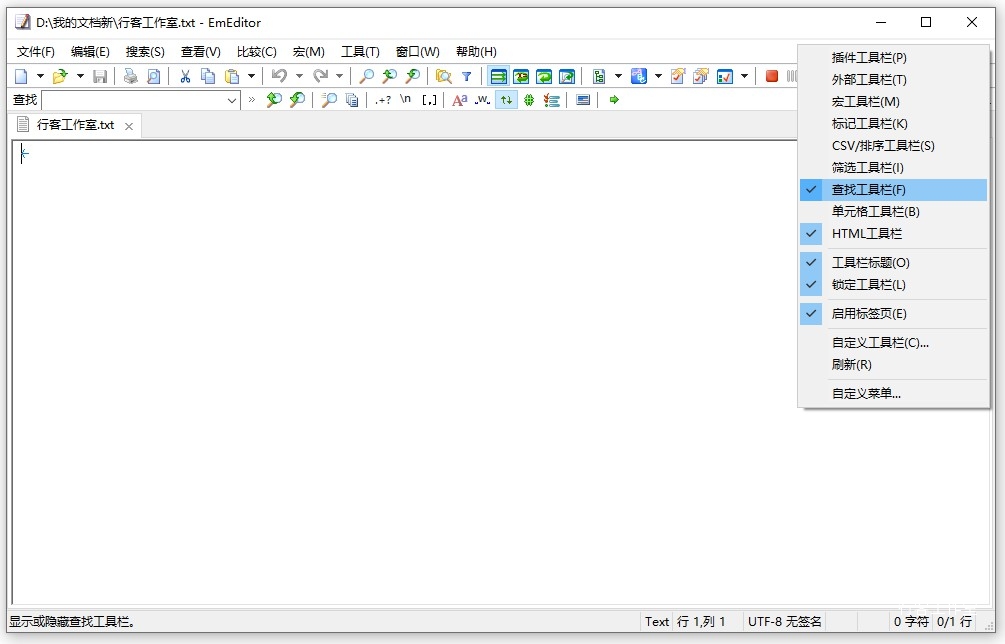Screen dimensions: 1005x644
Task: Open the 文件(F) menu
Action: 35,52
